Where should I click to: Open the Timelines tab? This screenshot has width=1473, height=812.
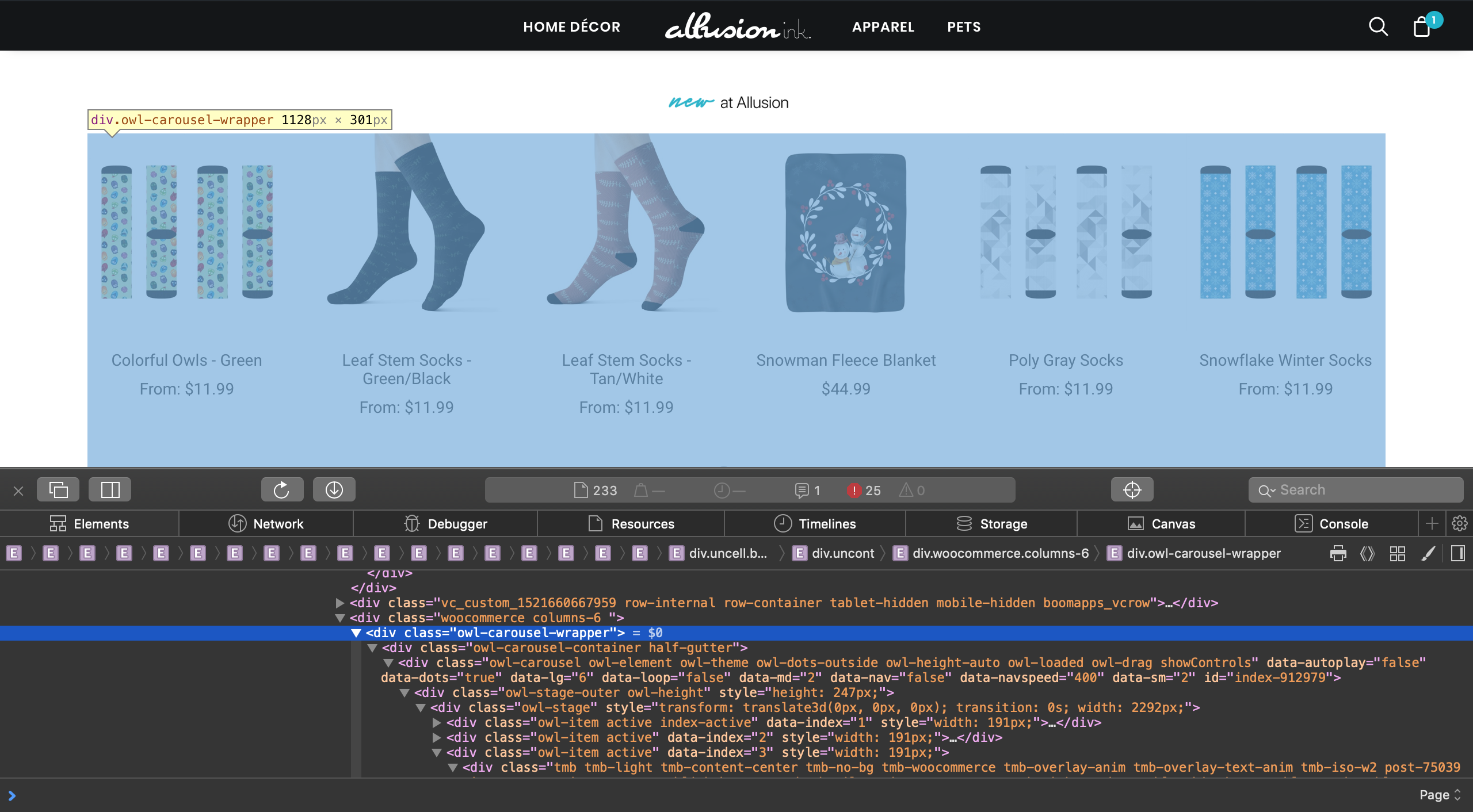[815, 523]
